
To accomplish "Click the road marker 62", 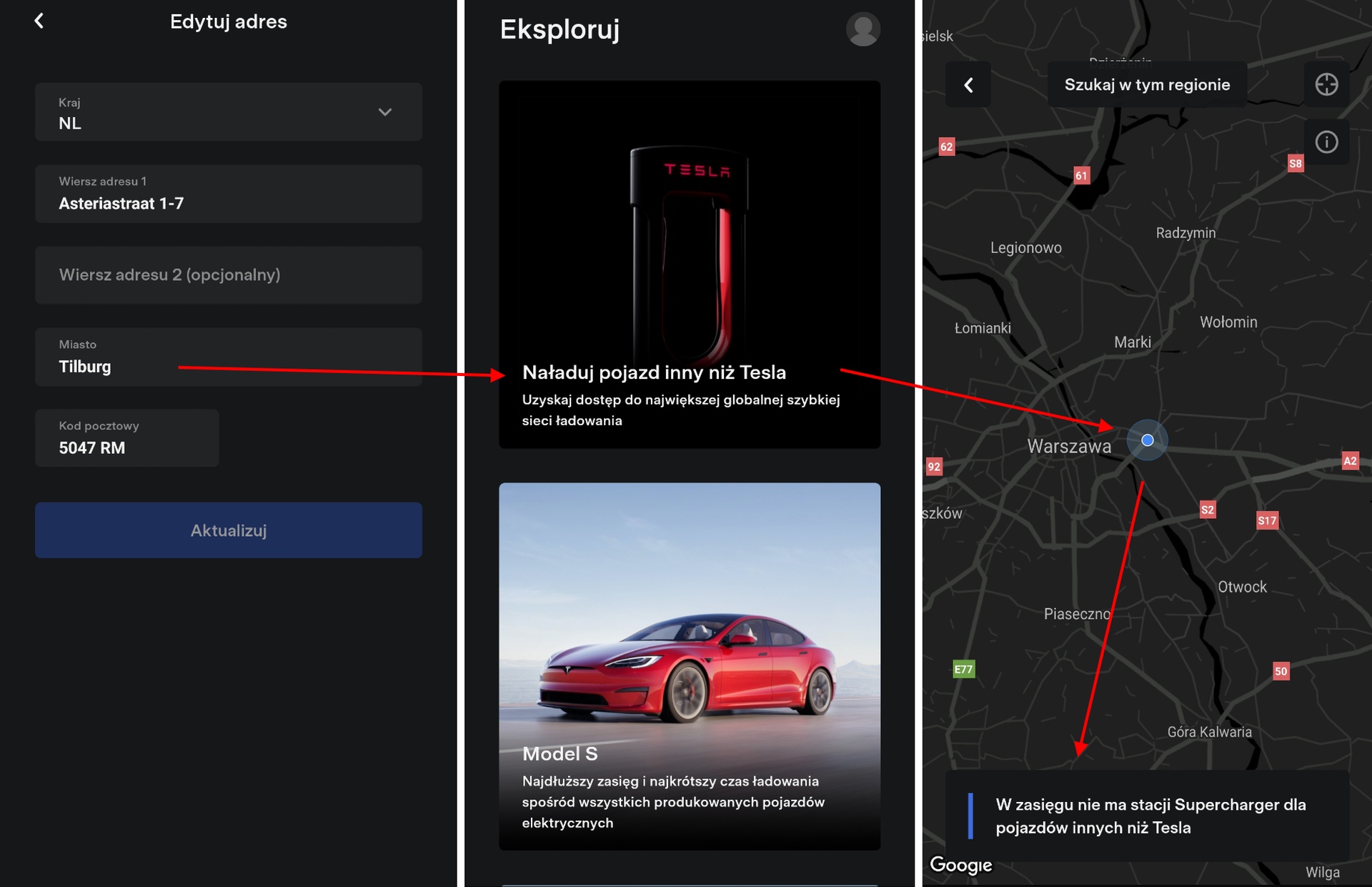I will [x=946, y=147].
